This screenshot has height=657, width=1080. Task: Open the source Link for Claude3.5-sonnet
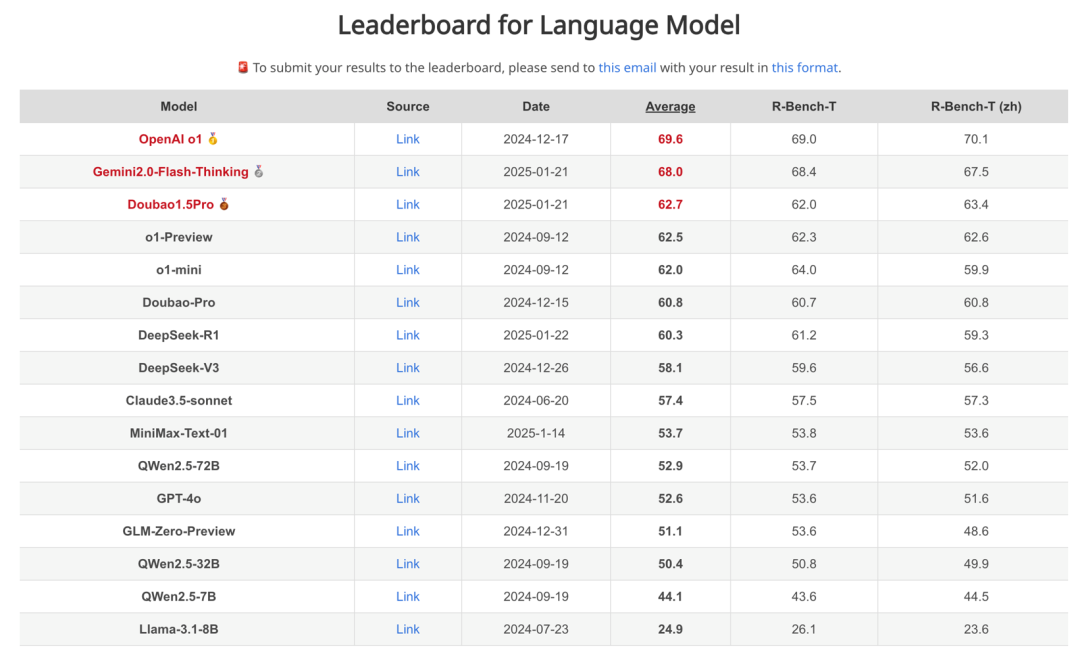coord(408,401)
